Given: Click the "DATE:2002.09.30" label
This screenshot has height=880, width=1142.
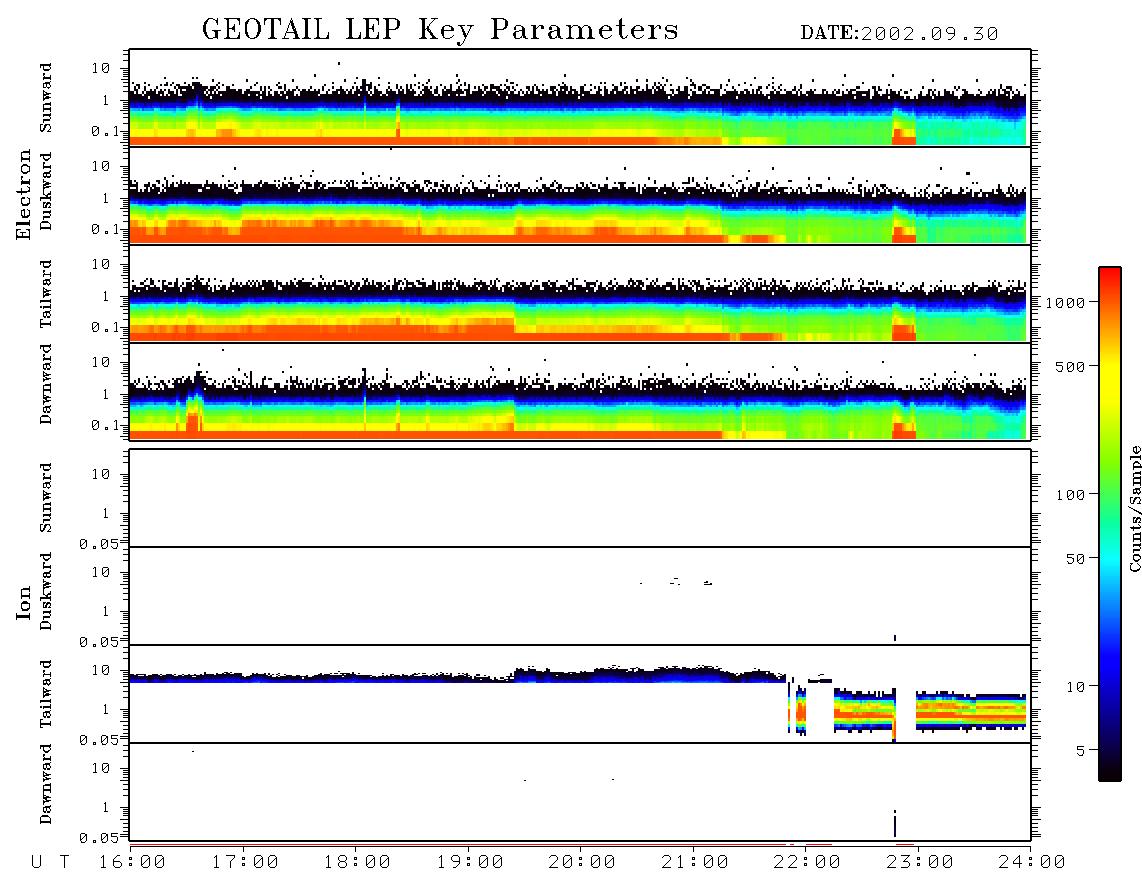Looking at the screenshot, I should (x=899, y=34).
